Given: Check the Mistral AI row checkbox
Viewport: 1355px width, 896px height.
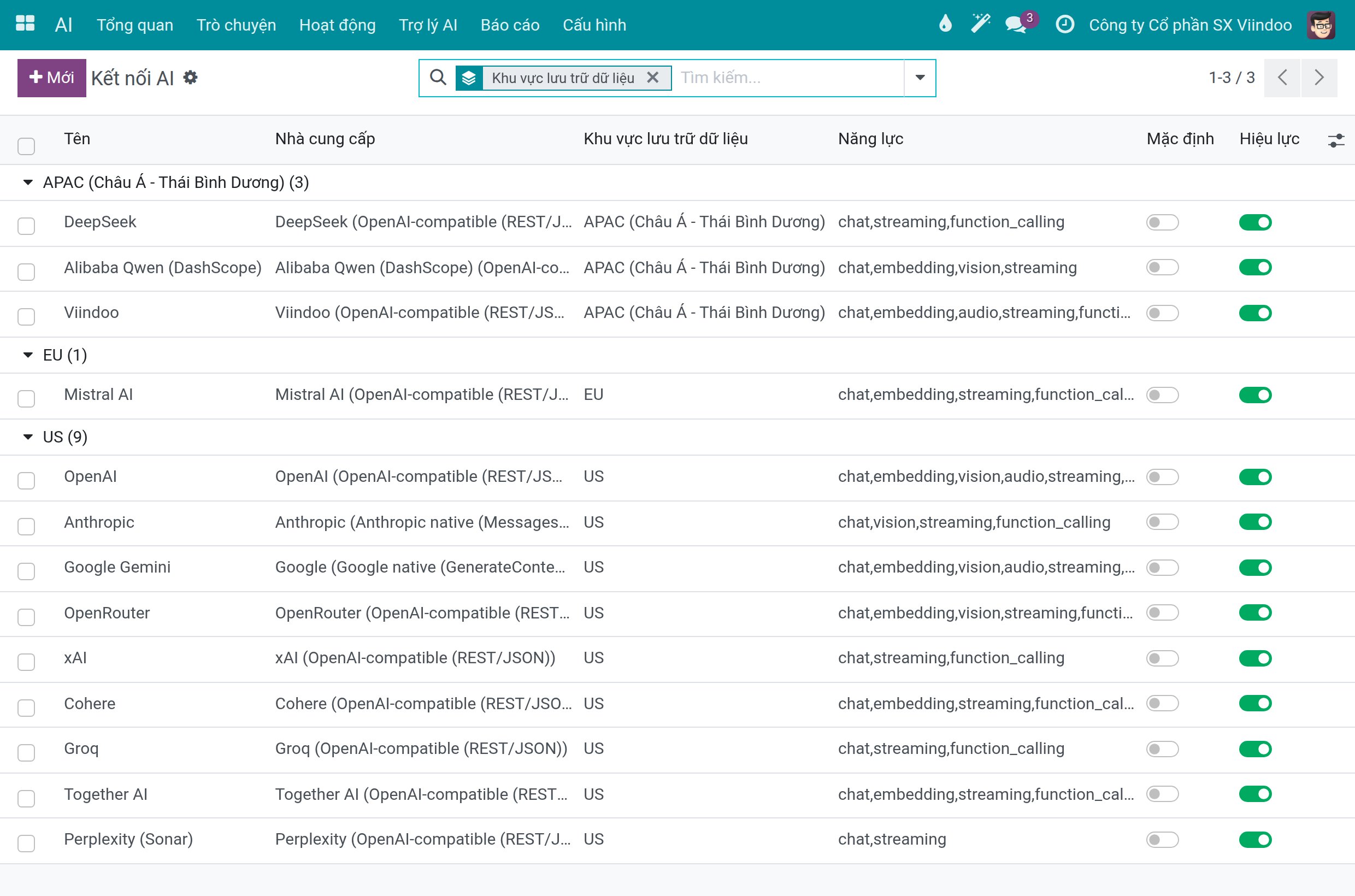Looking at the screenshot, I should click(26, 398).
